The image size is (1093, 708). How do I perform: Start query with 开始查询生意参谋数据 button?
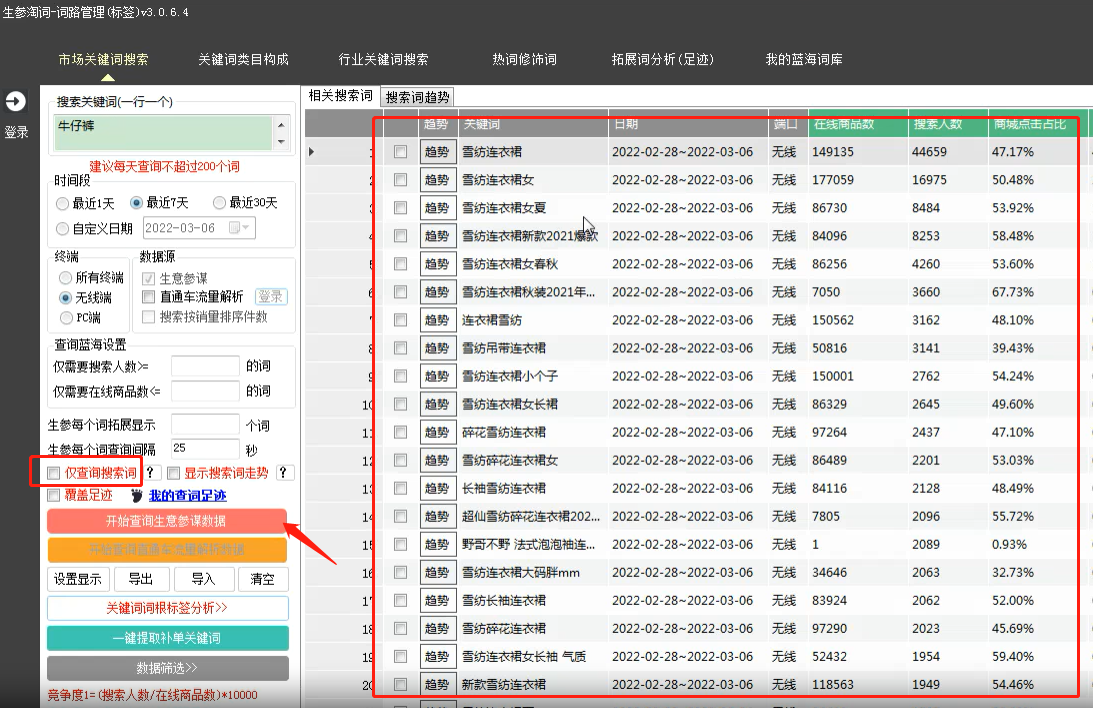(167, 521)
